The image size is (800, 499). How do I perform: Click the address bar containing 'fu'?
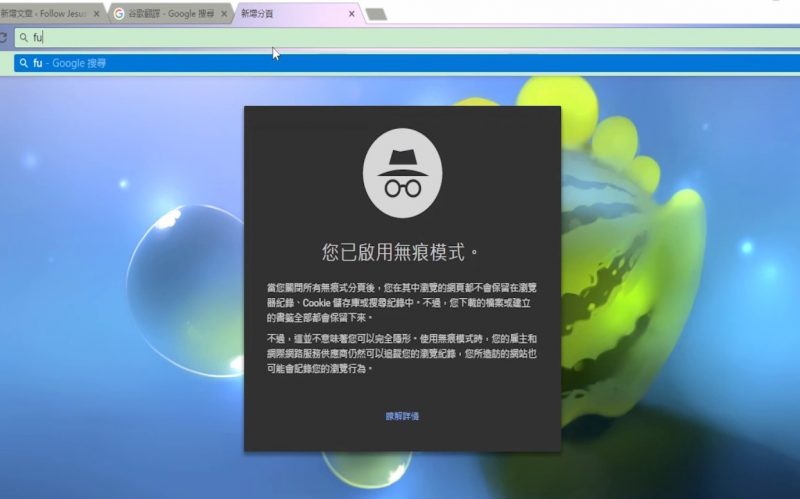(400, 38)
